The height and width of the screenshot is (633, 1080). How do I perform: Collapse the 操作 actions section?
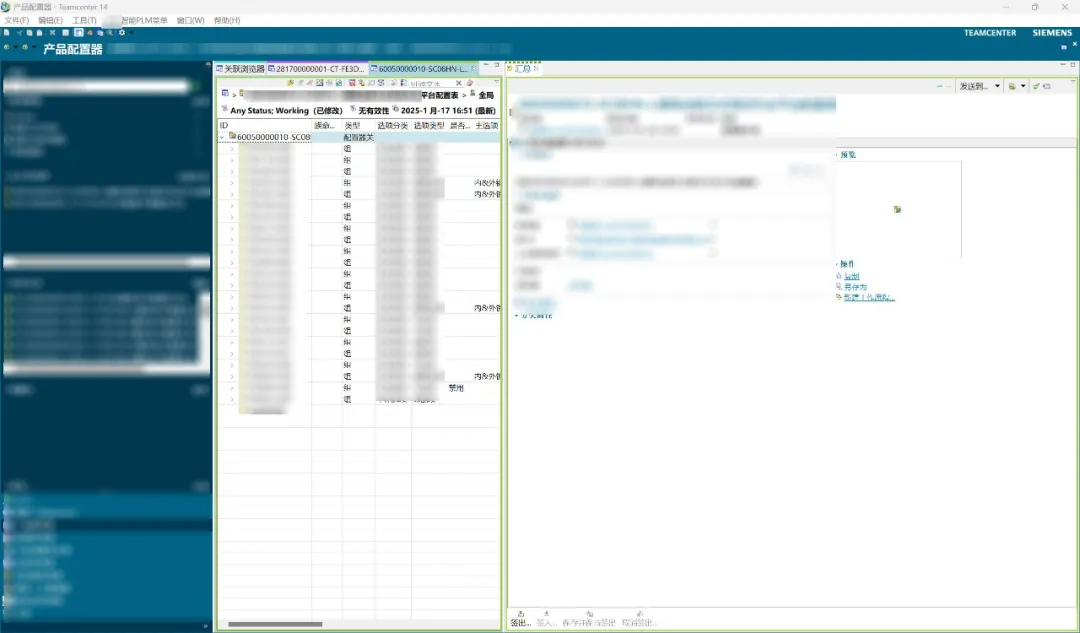[837, 264]
